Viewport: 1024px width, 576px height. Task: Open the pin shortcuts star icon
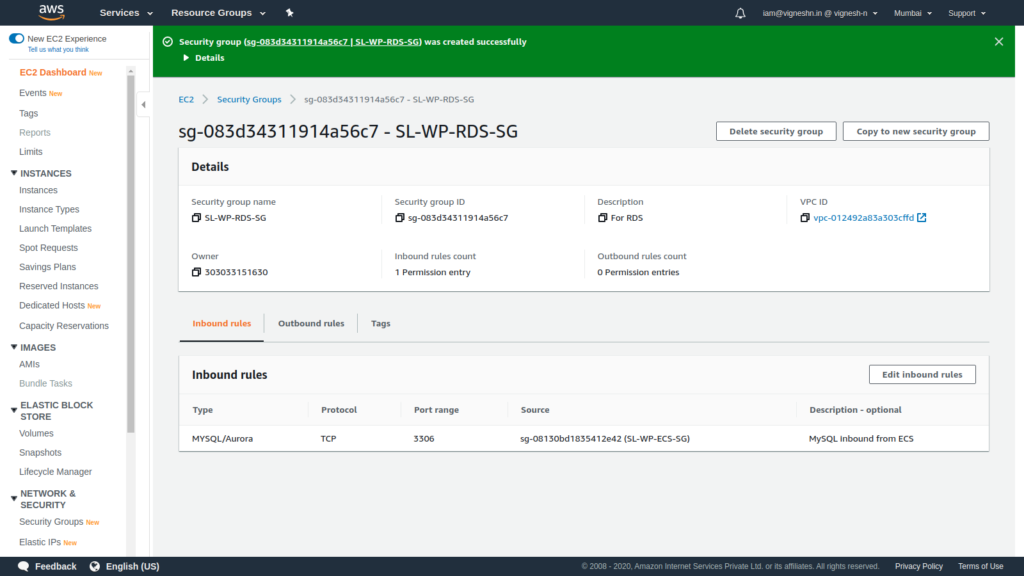tap(289, 12)
